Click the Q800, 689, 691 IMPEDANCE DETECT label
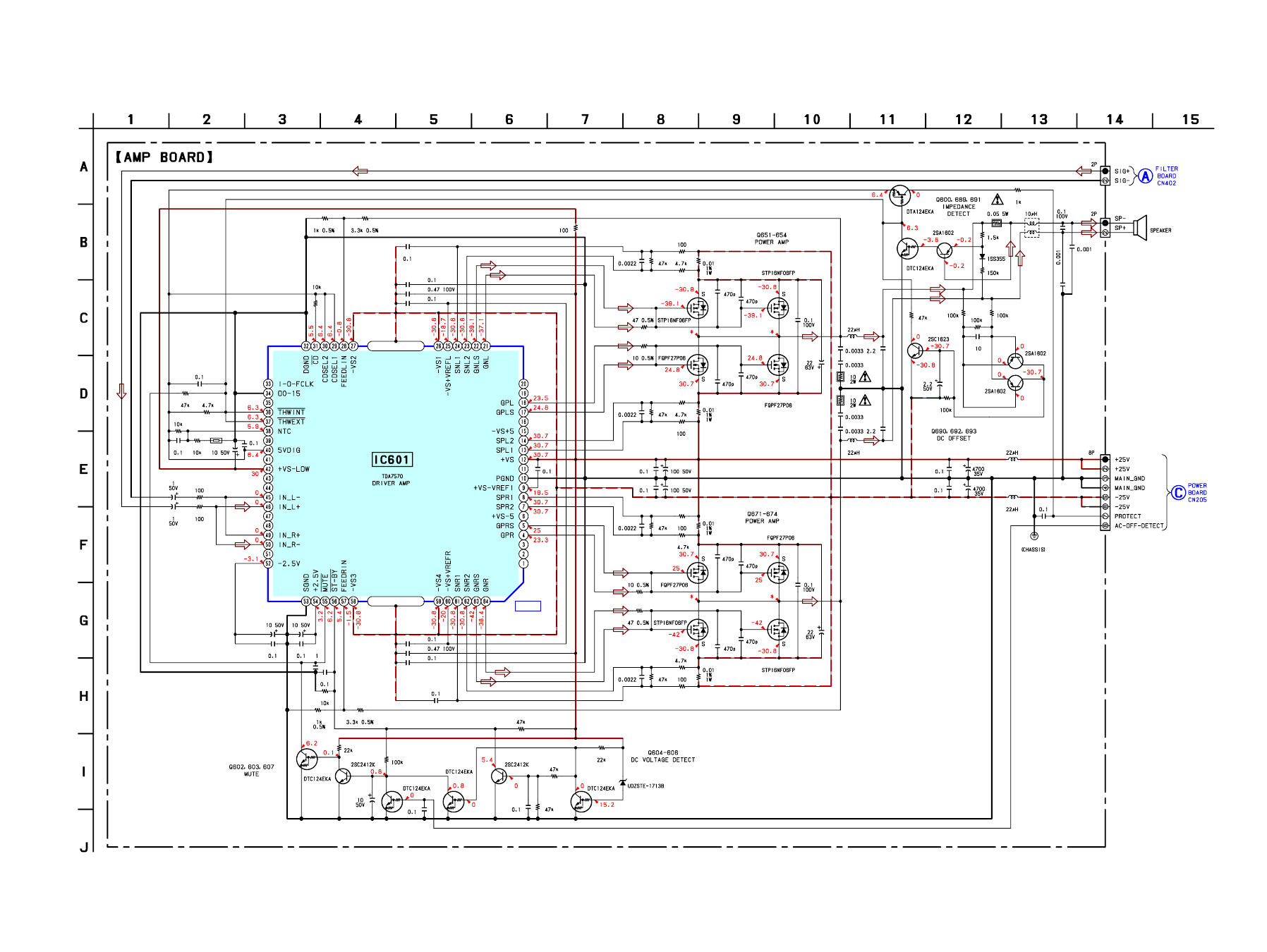Screen dimensions: 1267x952 coord(958,207)
